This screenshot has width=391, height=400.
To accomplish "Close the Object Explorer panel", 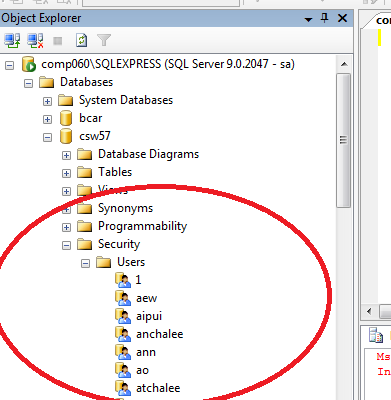I will (342, 18).
